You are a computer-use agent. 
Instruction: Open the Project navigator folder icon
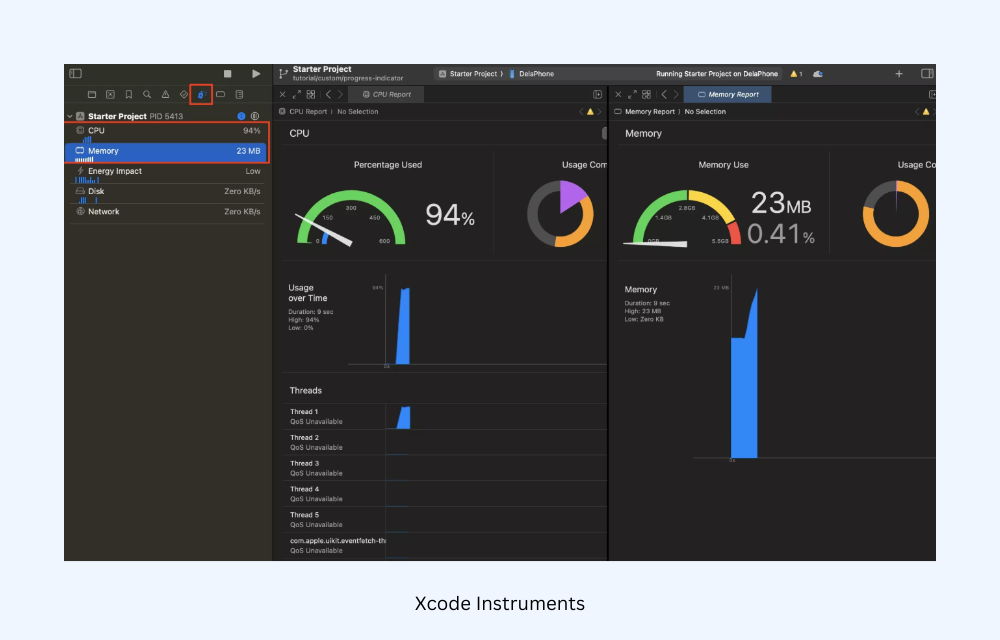click(92, 94)
